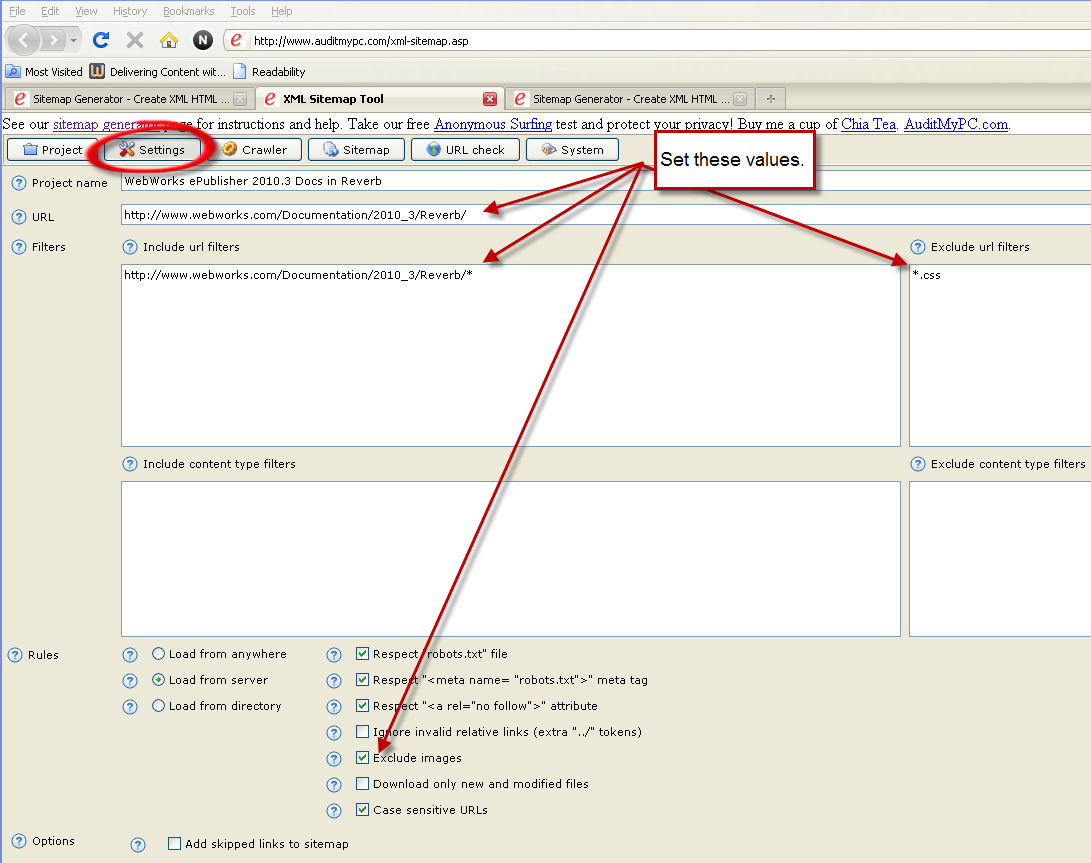Check Add skipped links to sitemap
This screenshot has height=863, width=1091.
click(175, 844)
